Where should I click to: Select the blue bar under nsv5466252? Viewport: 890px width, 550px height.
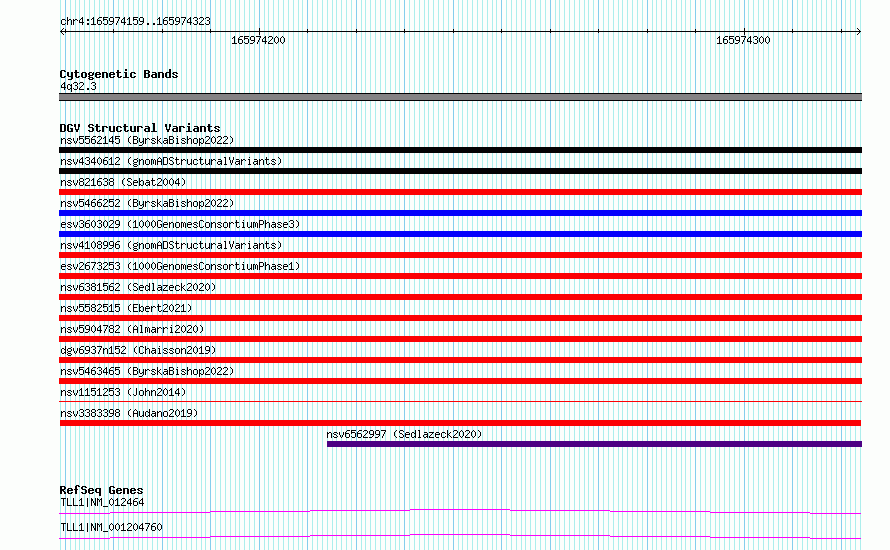click(x=460, y=213)
